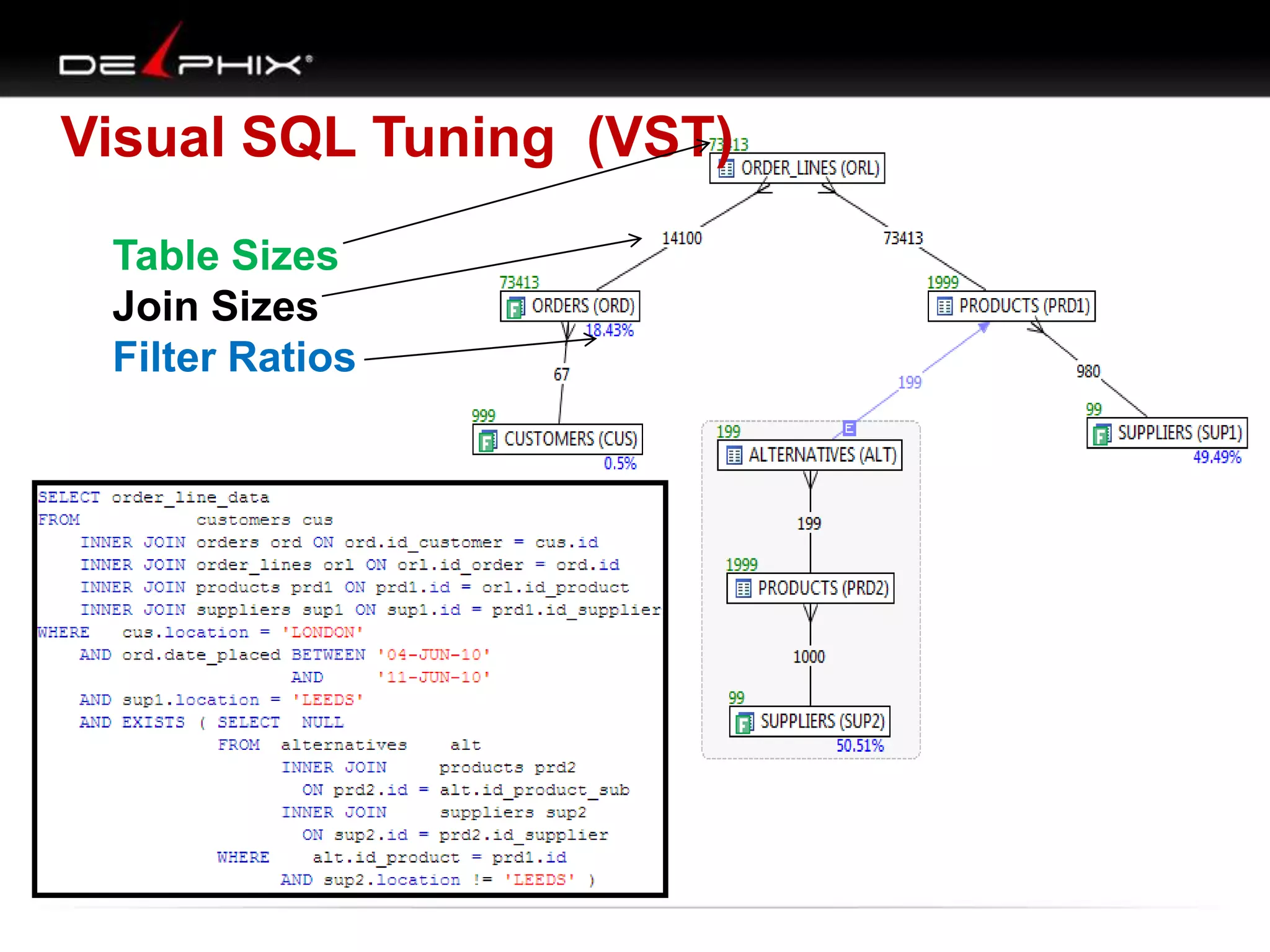Click the green 99 size above SUPPLIERS (SUP1)
This screenshot has width=1270, height=952.
(x=1094, y=410)
